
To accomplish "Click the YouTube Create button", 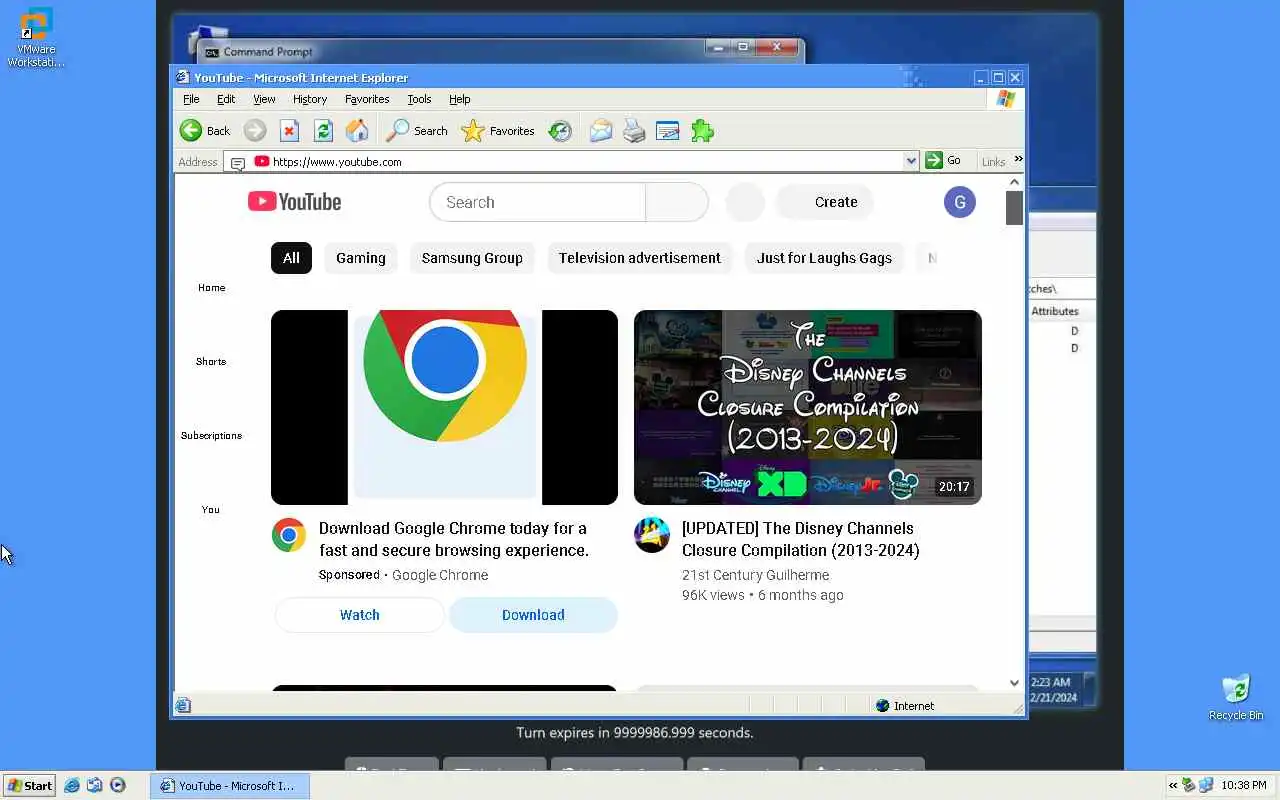I will click(825, 202).
